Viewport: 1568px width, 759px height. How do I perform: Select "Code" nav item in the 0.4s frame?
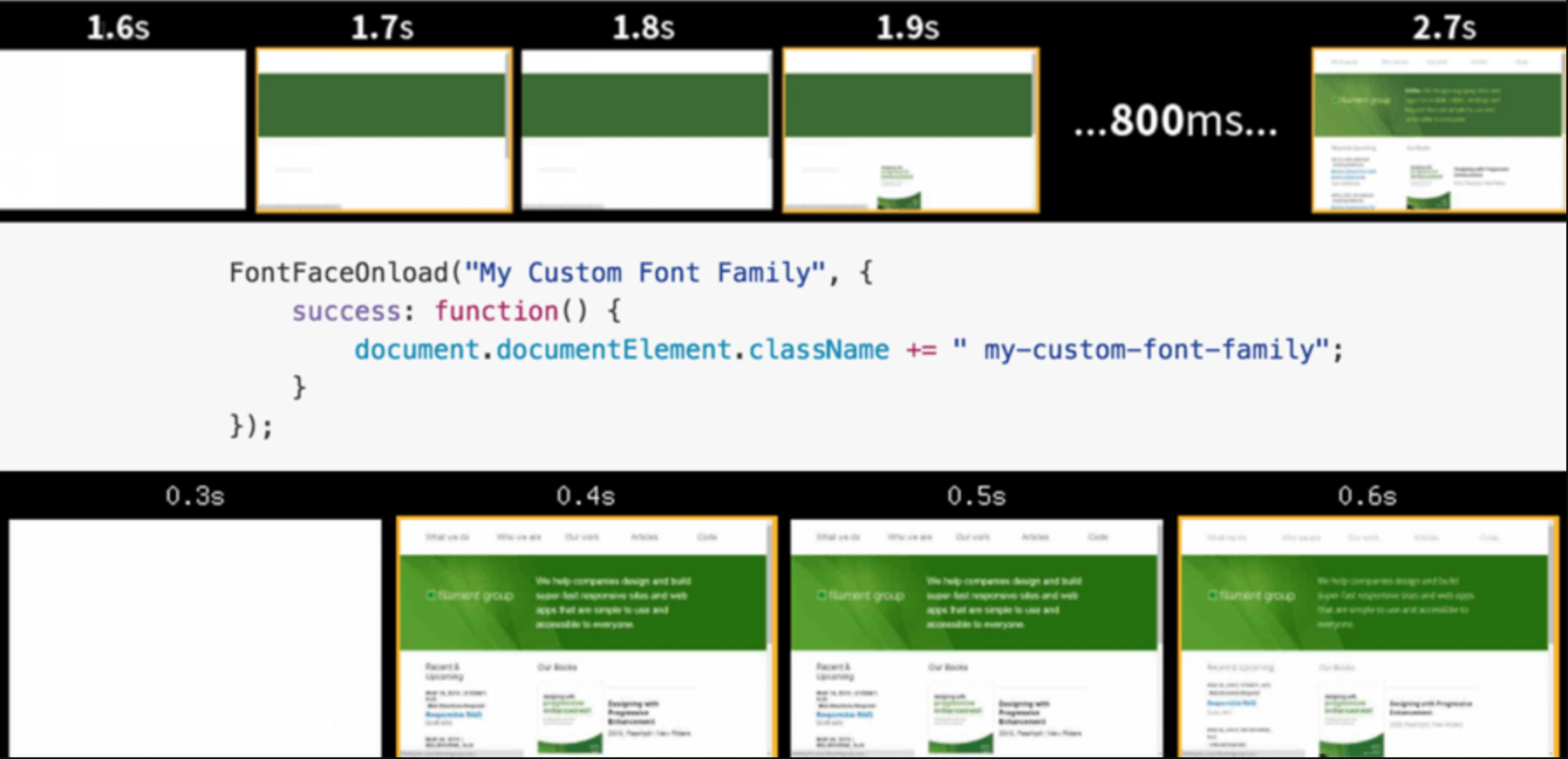pyautogui.click(x=707, y=537)
